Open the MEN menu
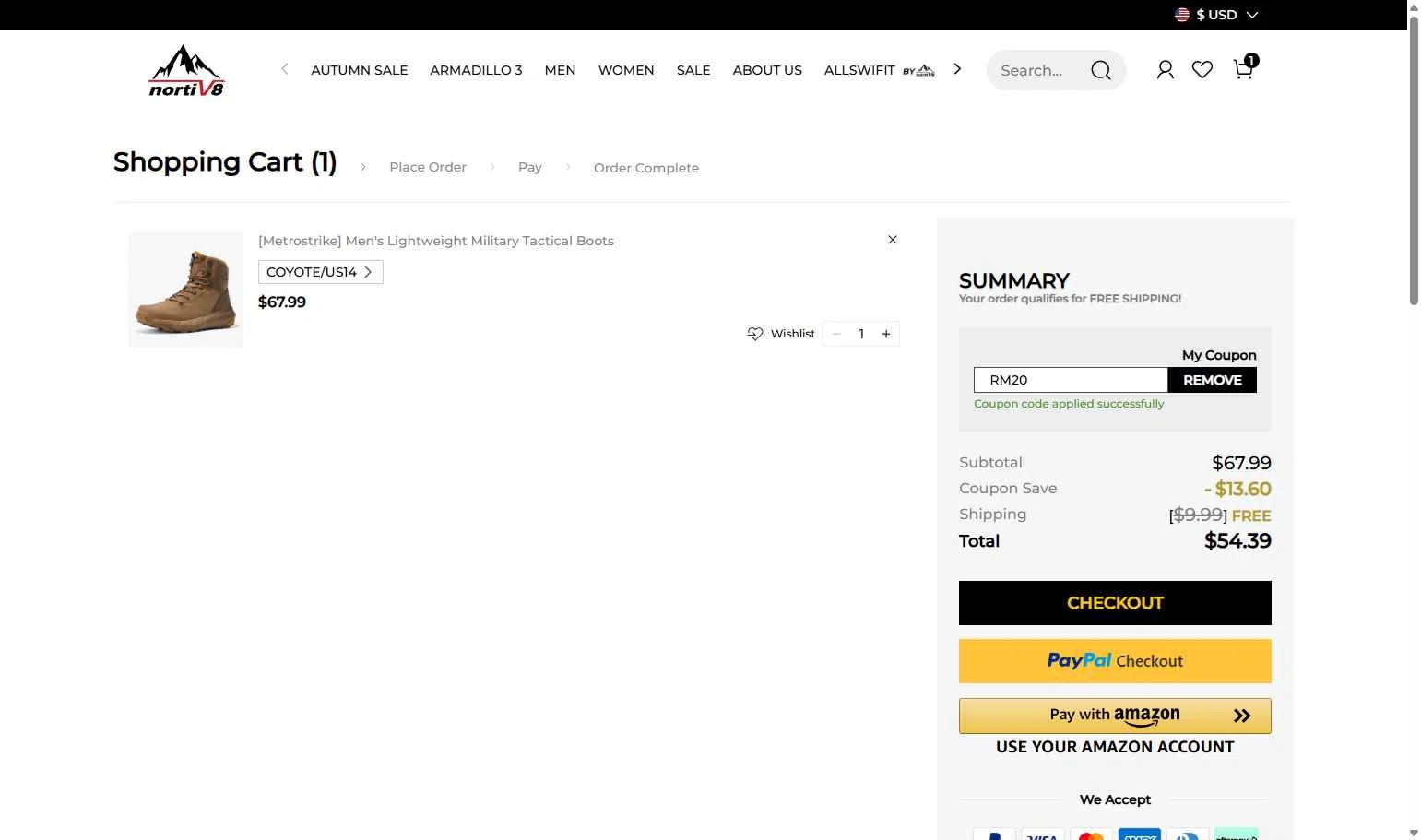The image size is (1421, 840). tap(560, 70)
